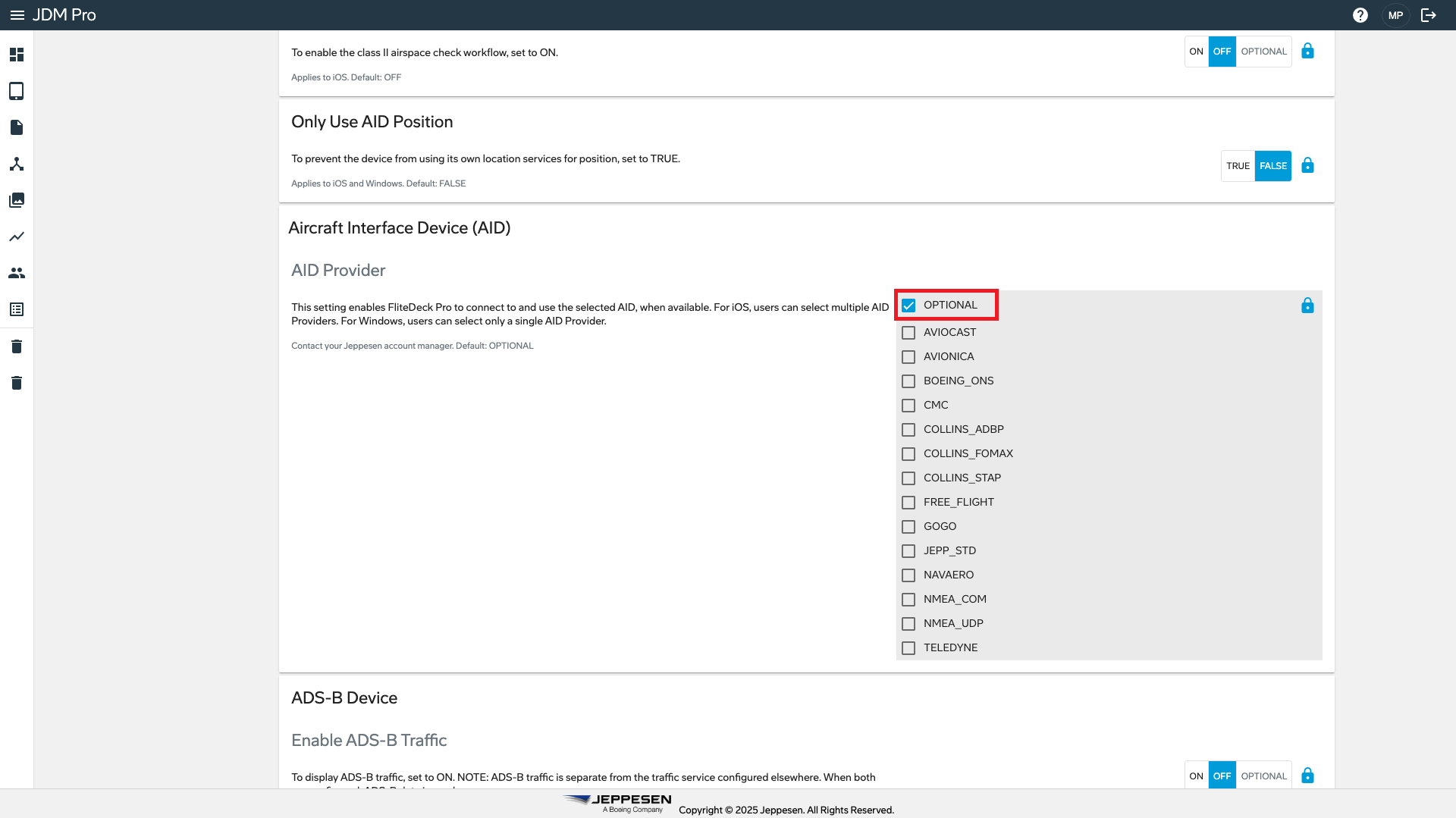1456x818 pixels.
Task: Check the AVIOCAST provider checkbox
Action: [x=908, y=333]
